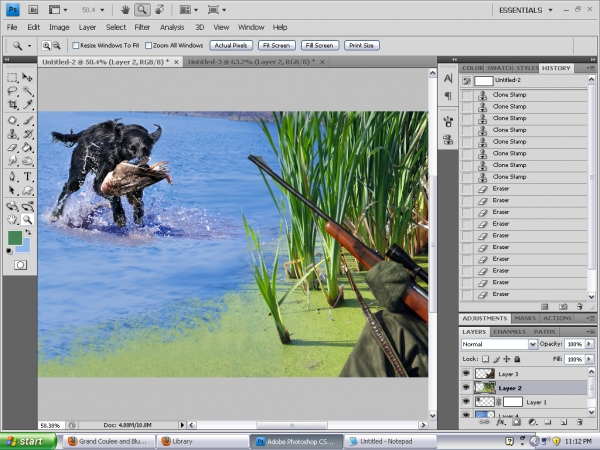Select the Zoom tool in toolbox
The image size is (600, 450).
tap(27, 219)
